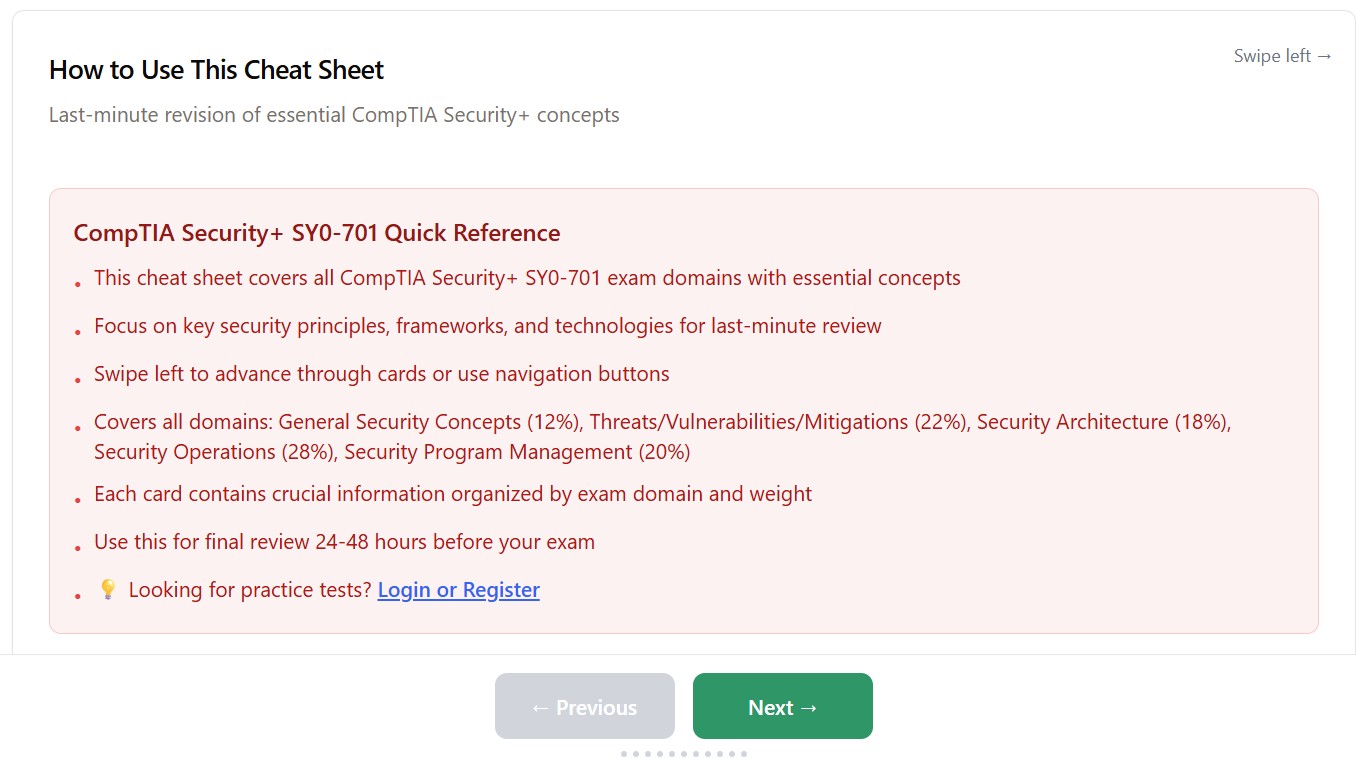Choose the fourth pagination dot
This screenshot has width=1356, height=772.
click(x=660, y=754)
